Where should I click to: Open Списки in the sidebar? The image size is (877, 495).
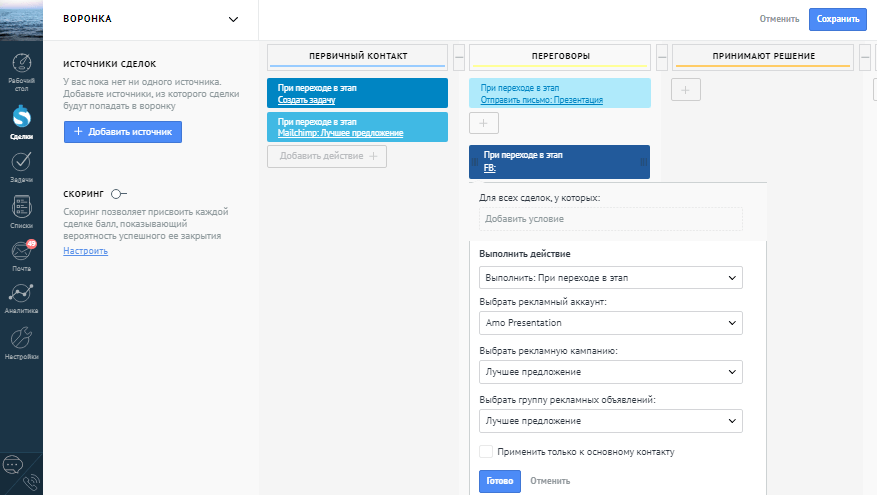[x=21, y=211]
